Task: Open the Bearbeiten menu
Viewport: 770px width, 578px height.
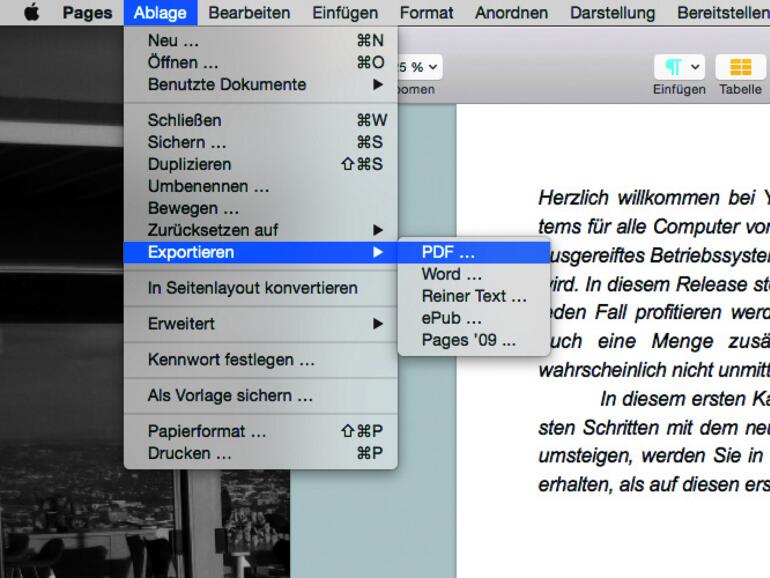Action: 249,13
